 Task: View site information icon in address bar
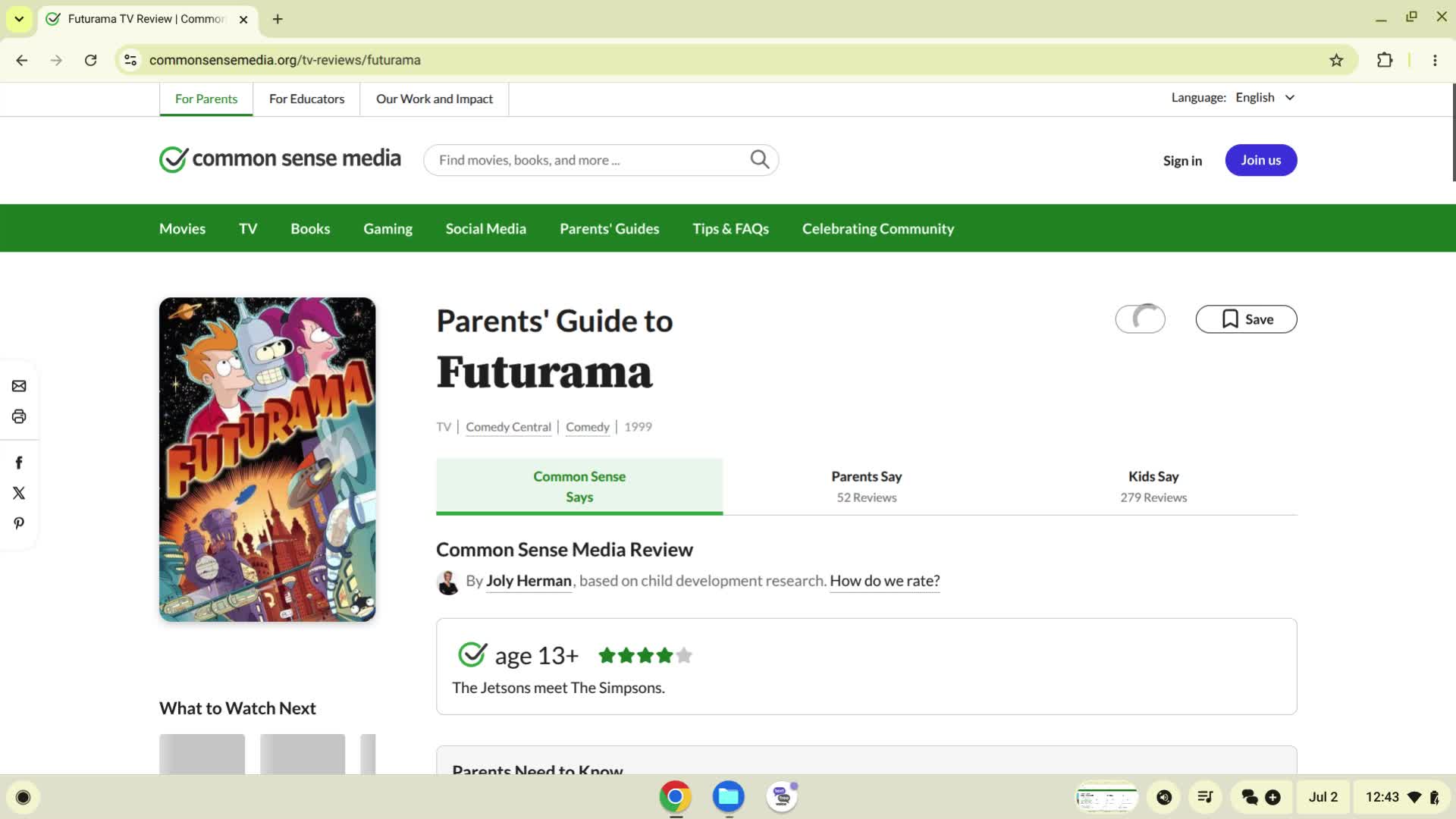tap(130, 60)
